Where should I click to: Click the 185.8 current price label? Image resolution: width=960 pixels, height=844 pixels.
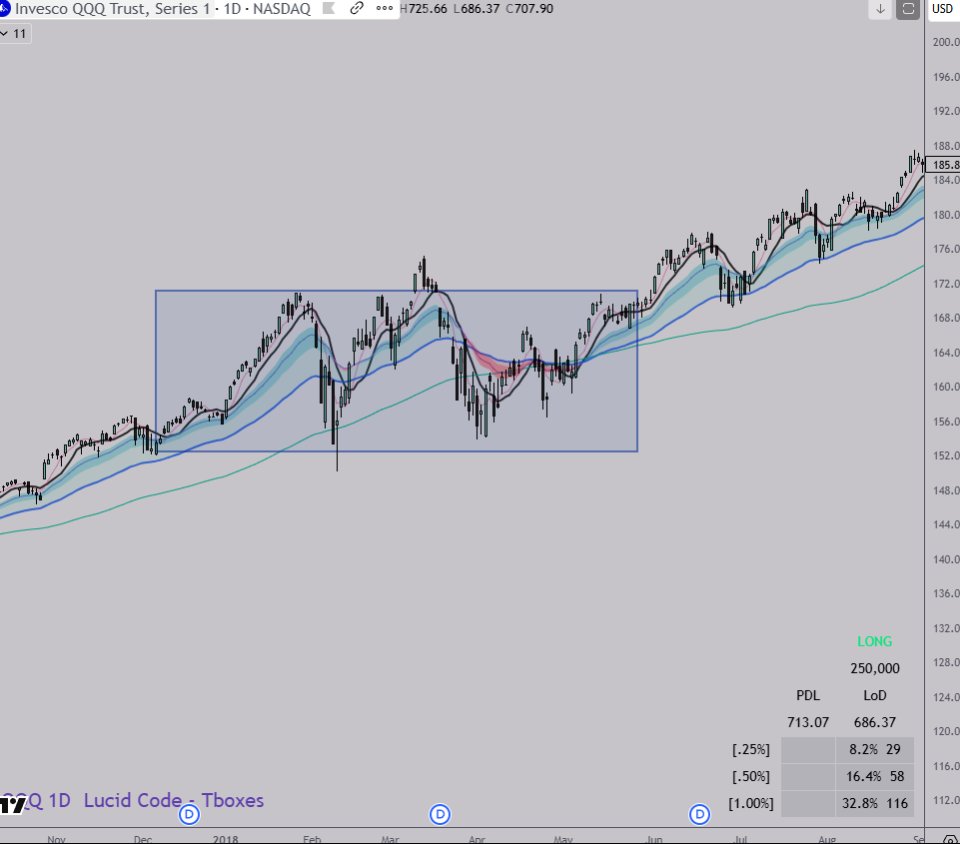coord(943,165)
